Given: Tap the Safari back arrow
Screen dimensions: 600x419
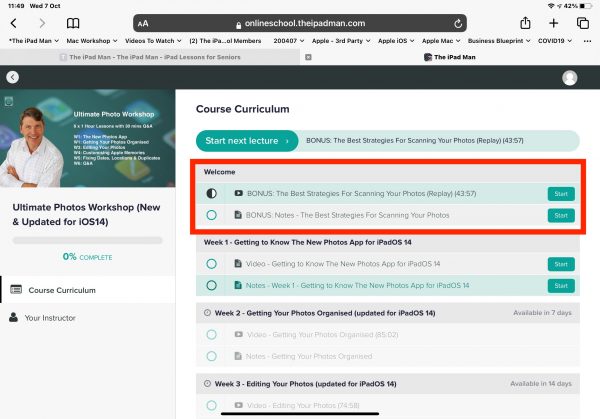Looking at the screenshot, I should [x=14, y=23].
